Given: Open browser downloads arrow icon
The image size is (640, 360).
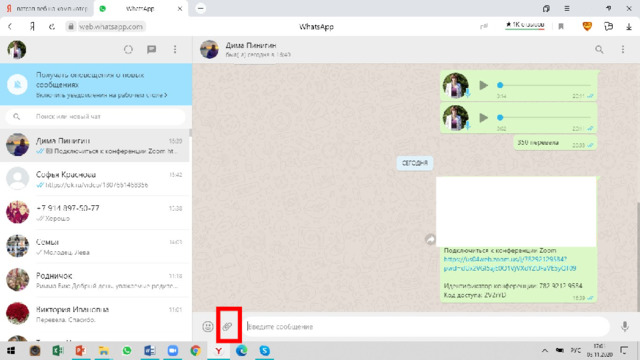Looking at the screenshot, I should pyautogui.click(x=629, y=27).
